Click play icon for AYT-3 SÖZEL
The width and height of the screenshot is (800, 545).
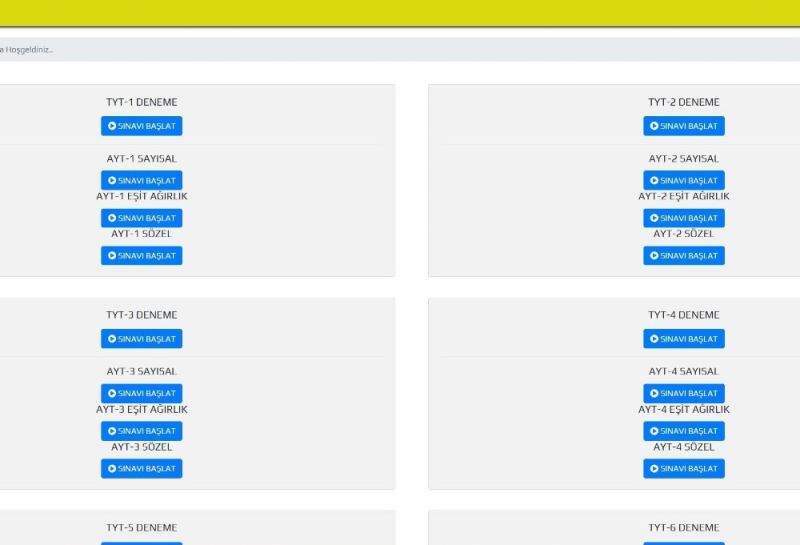click(x=112, y=469)
